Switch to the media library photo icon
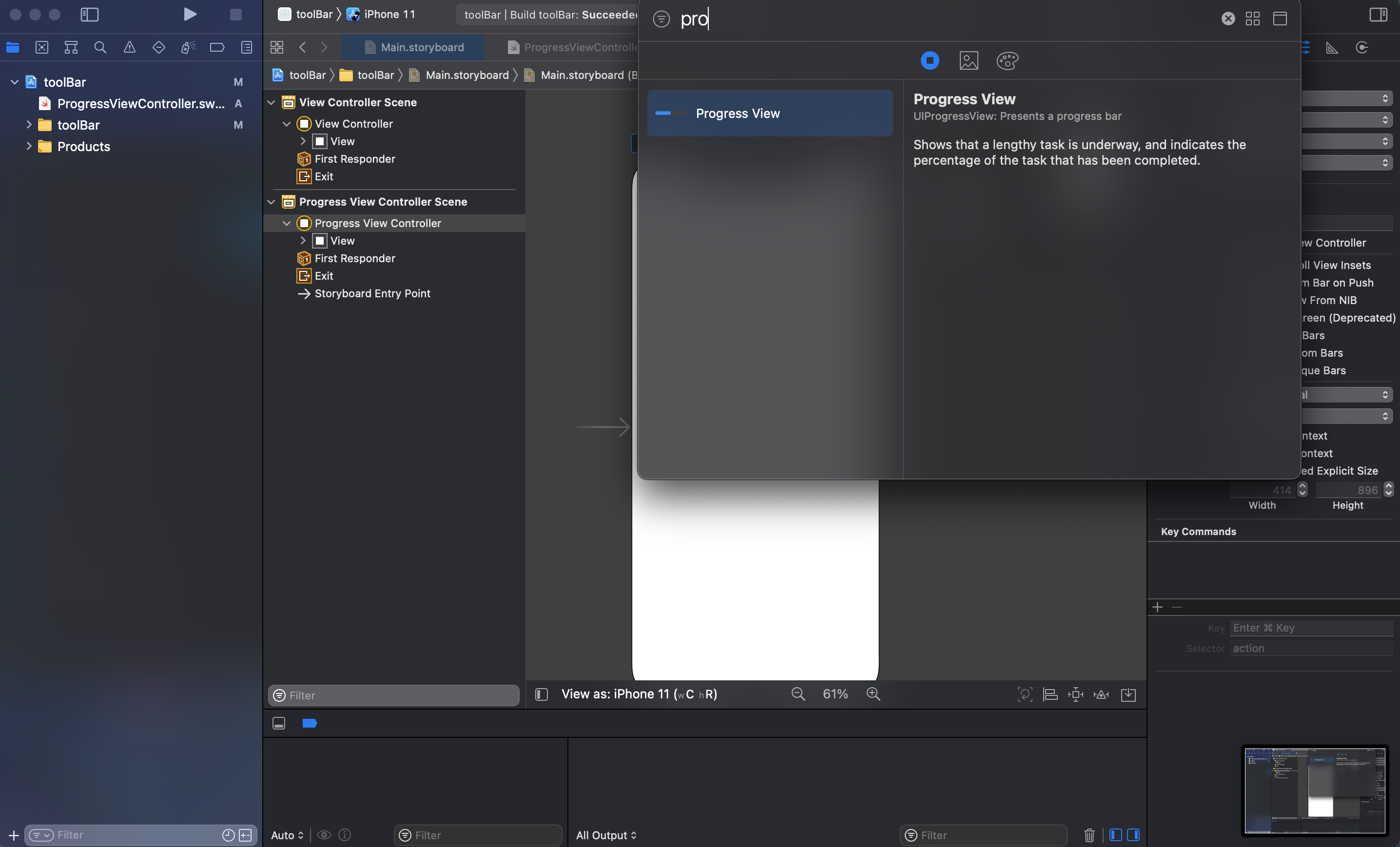Image resolution: width=1400 pixels, height=847 pixels. point(969,61)
